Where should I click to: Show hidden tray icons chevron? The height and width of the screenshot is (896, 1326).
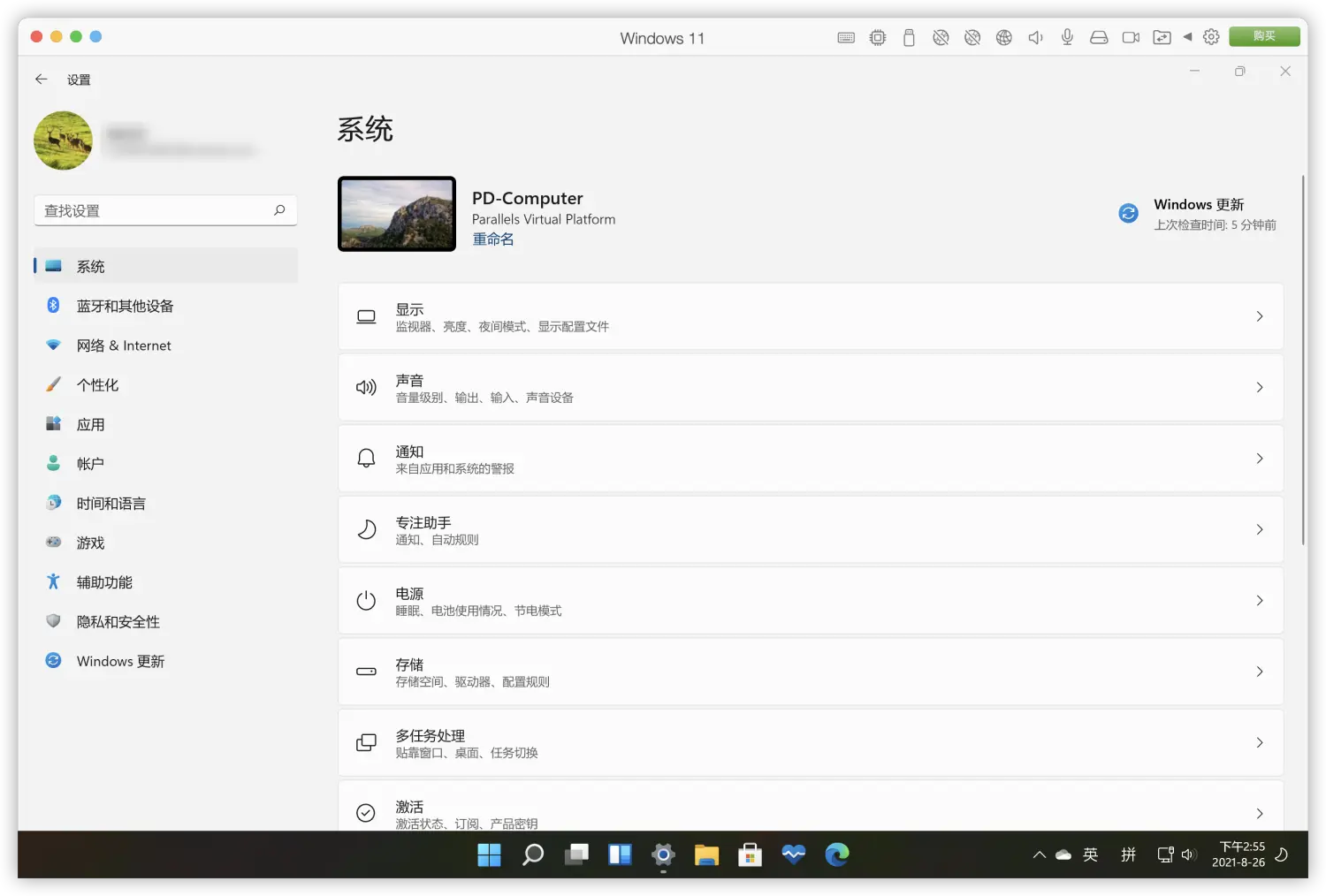point(1040,854)
